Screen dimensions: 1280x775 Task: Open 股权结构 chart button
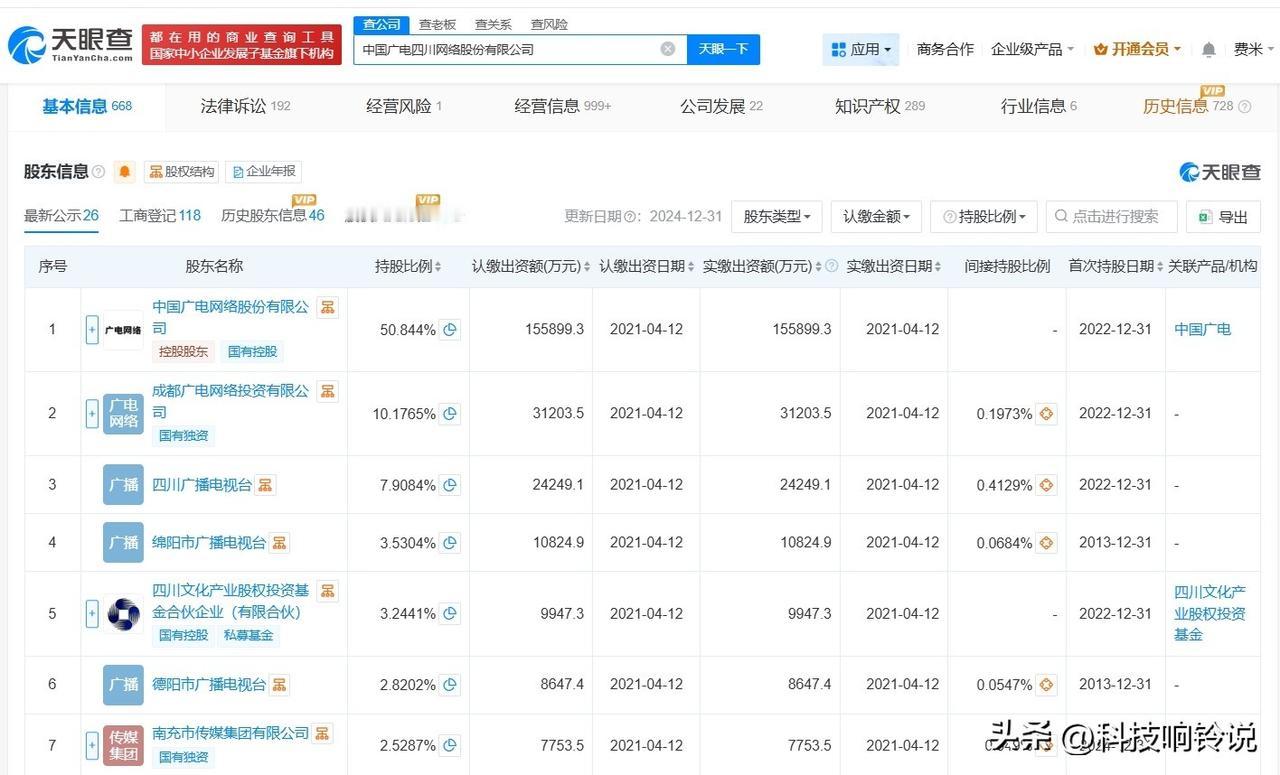[x=181, y=172]
